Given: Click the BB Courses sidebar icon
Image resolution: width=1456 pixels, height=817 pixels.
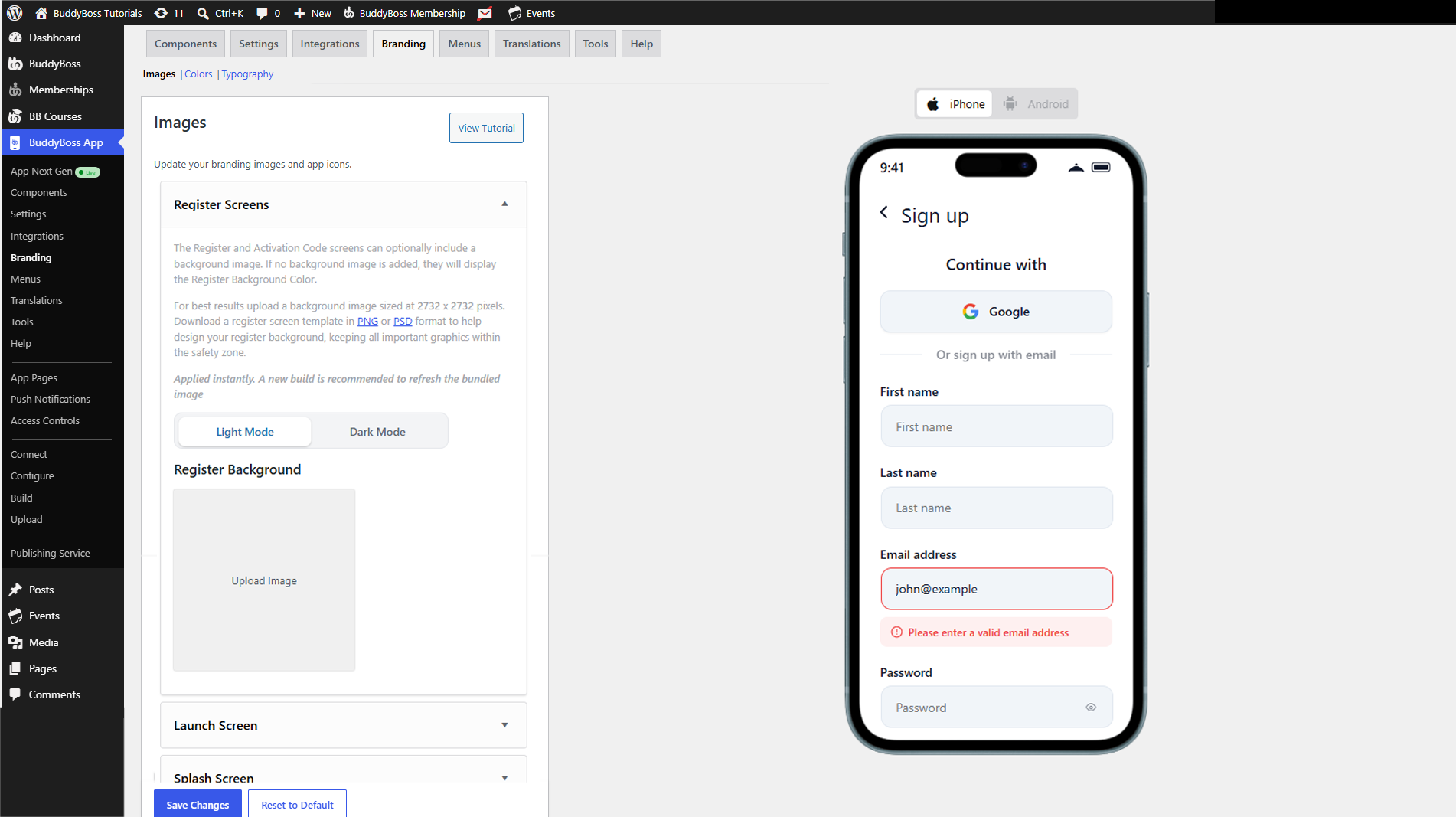Looking at the screenshot, I should click(15, 116).
